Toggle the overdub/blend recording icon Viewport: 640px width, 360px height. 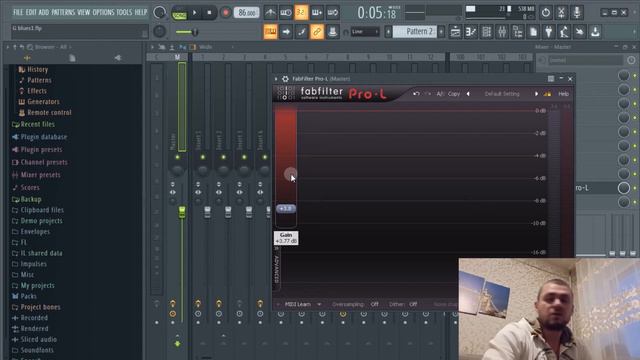317,13
